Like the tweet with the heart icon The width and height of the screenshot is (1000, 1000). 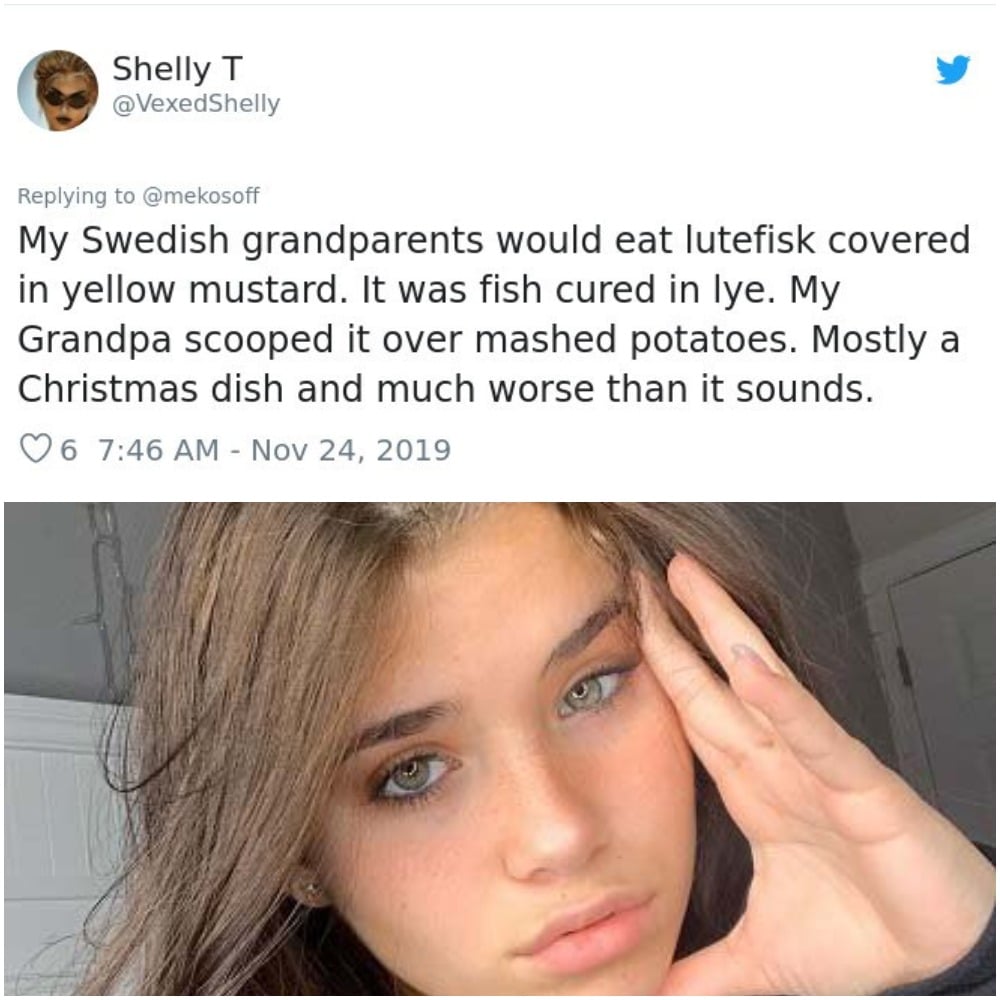[x=35, y=448]
